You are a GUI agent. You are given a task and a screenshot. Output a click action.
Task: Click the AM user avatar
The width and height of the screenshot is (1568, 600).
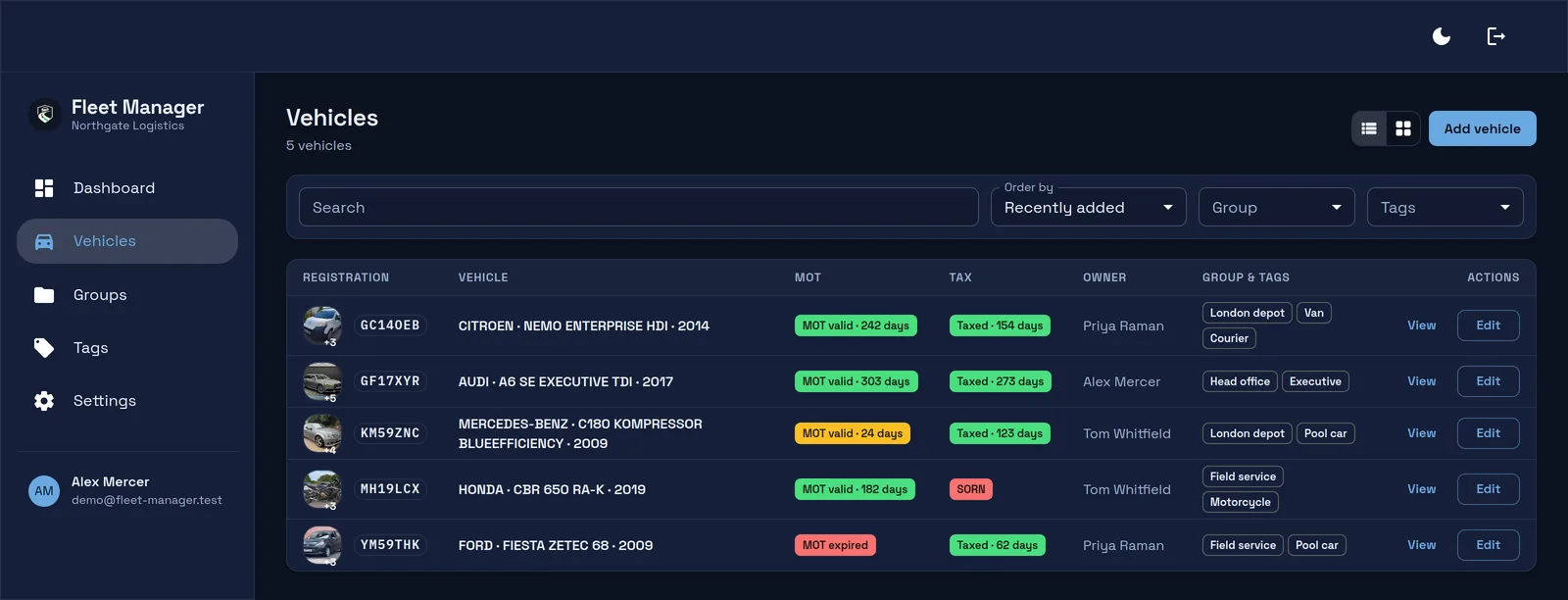[44, 491]
